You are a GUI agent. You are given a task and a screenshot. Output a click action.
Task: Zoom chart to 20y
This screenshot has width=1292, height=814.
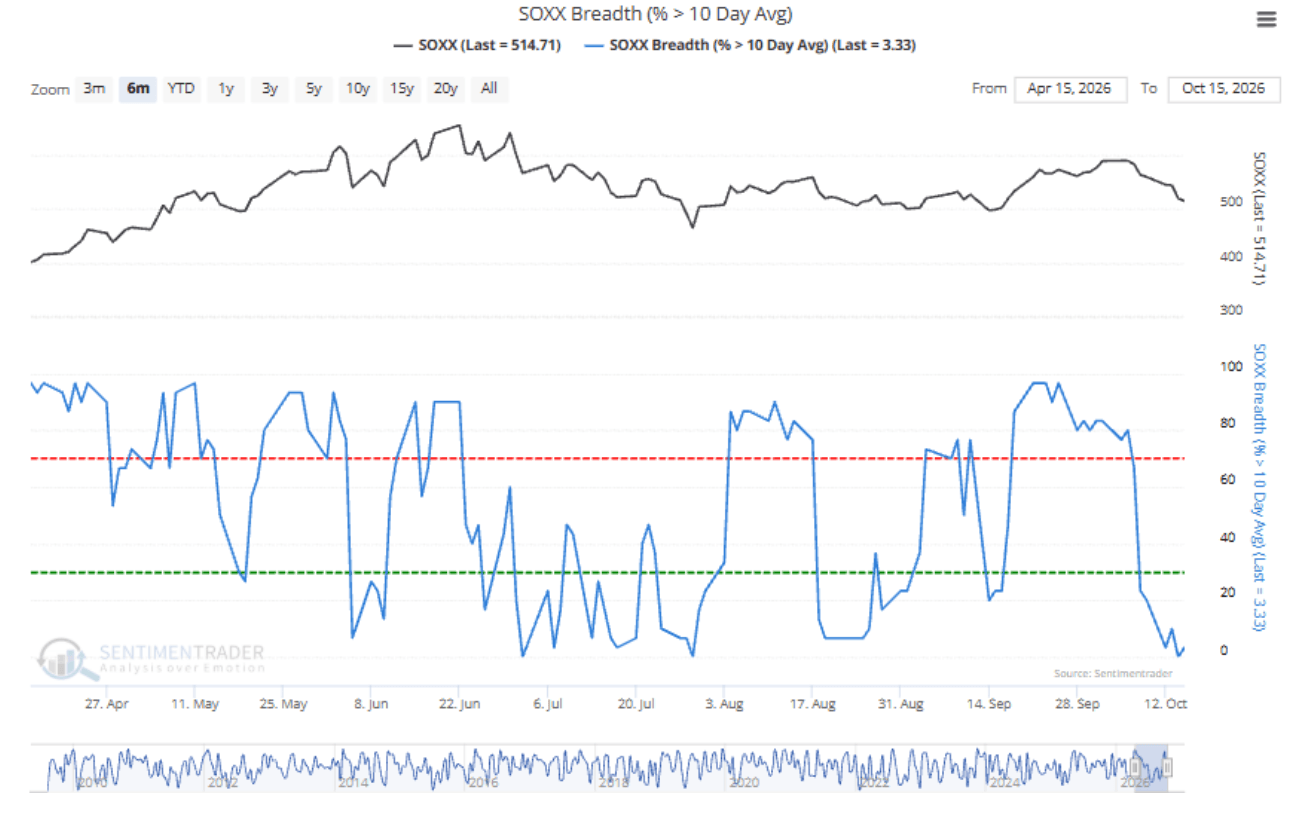(x=445, y=89)
